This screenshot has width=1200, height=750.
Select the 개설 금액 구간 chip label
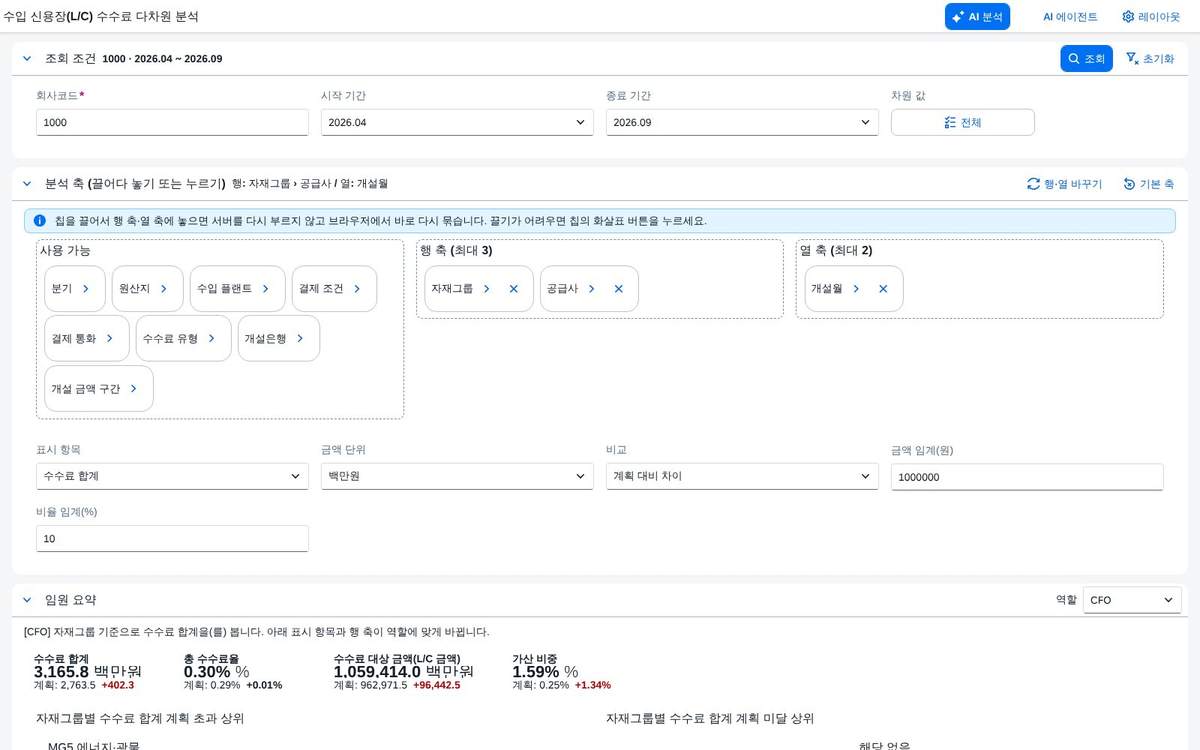click(86, 388)
